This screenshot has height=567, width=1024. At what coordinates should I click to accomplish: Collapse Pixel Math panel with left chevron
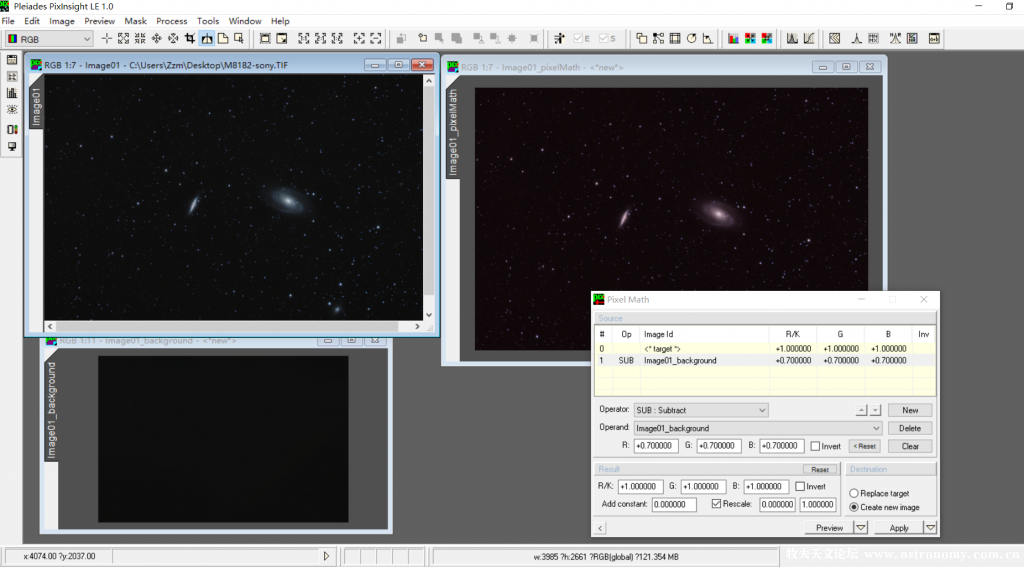coord(601,528)
